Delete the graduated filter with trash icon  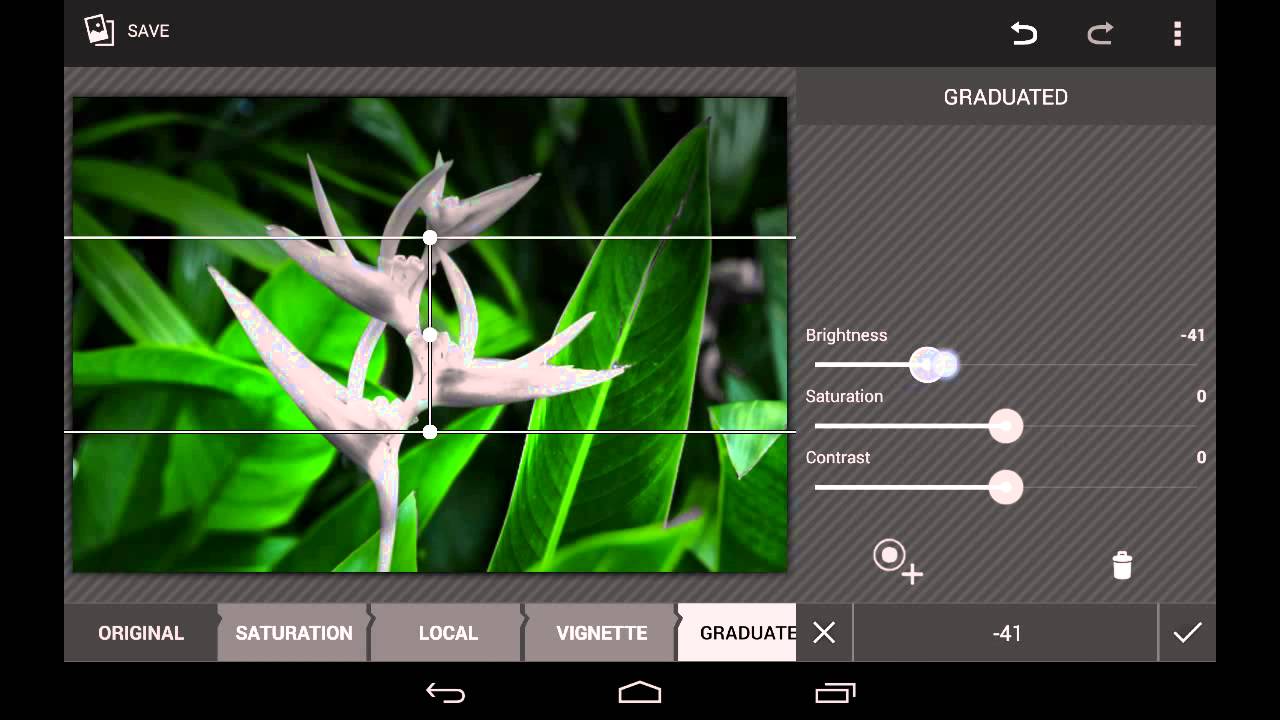1122,565
